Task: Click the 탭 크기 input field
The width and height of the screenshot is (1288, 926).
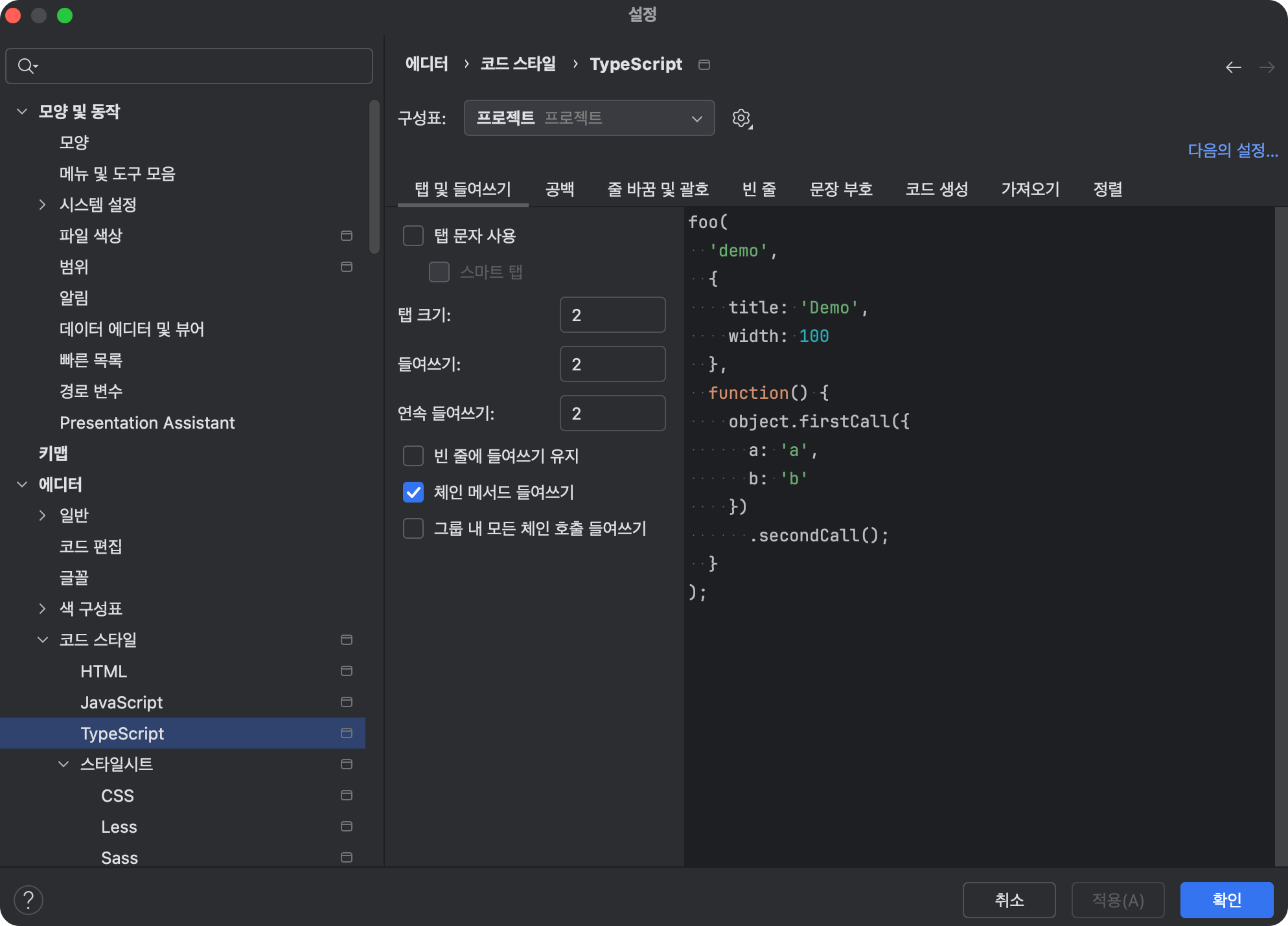Action: coord(612,315)
